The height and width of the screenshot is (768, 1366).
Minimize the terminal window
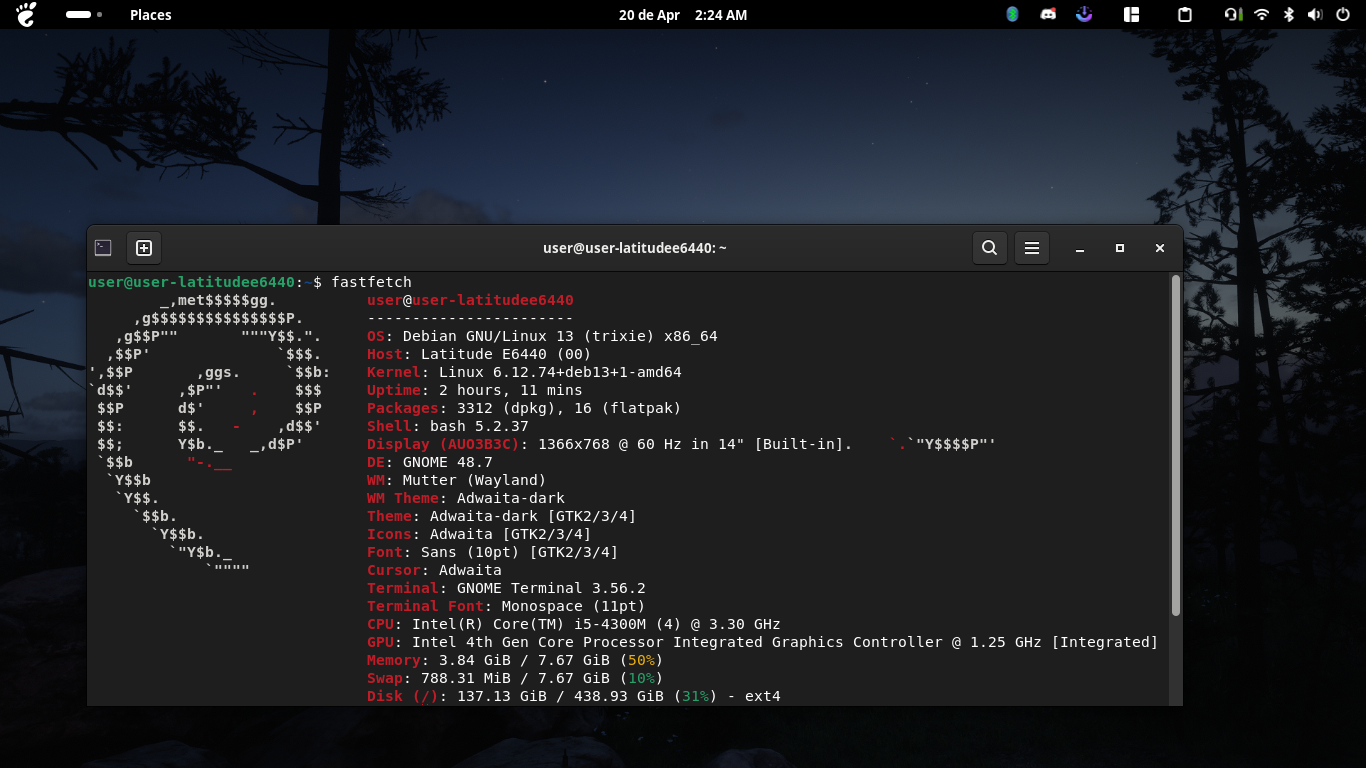click(x=1080, y=248)
